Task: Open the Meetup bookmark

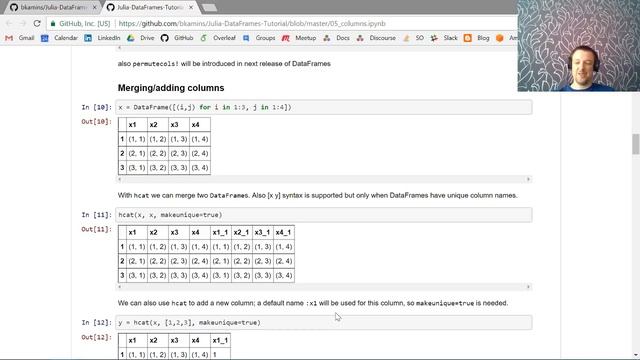Action: (299, 38)
